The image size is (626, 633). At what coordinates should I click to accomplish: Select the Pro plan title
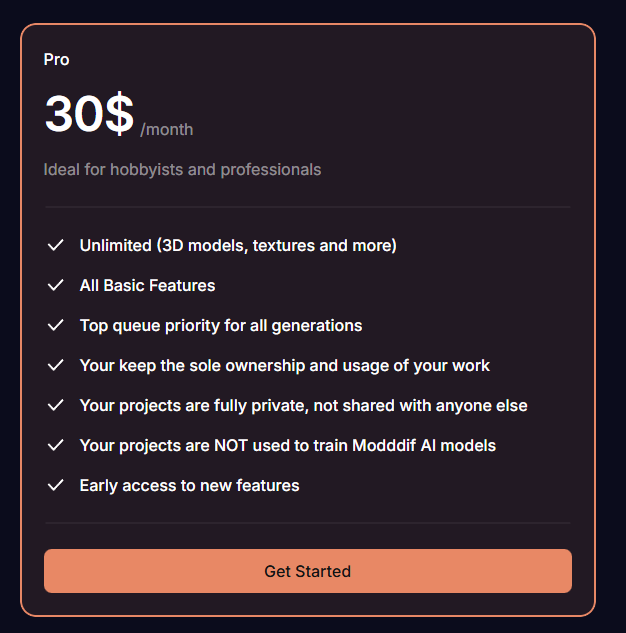(57, 60)
